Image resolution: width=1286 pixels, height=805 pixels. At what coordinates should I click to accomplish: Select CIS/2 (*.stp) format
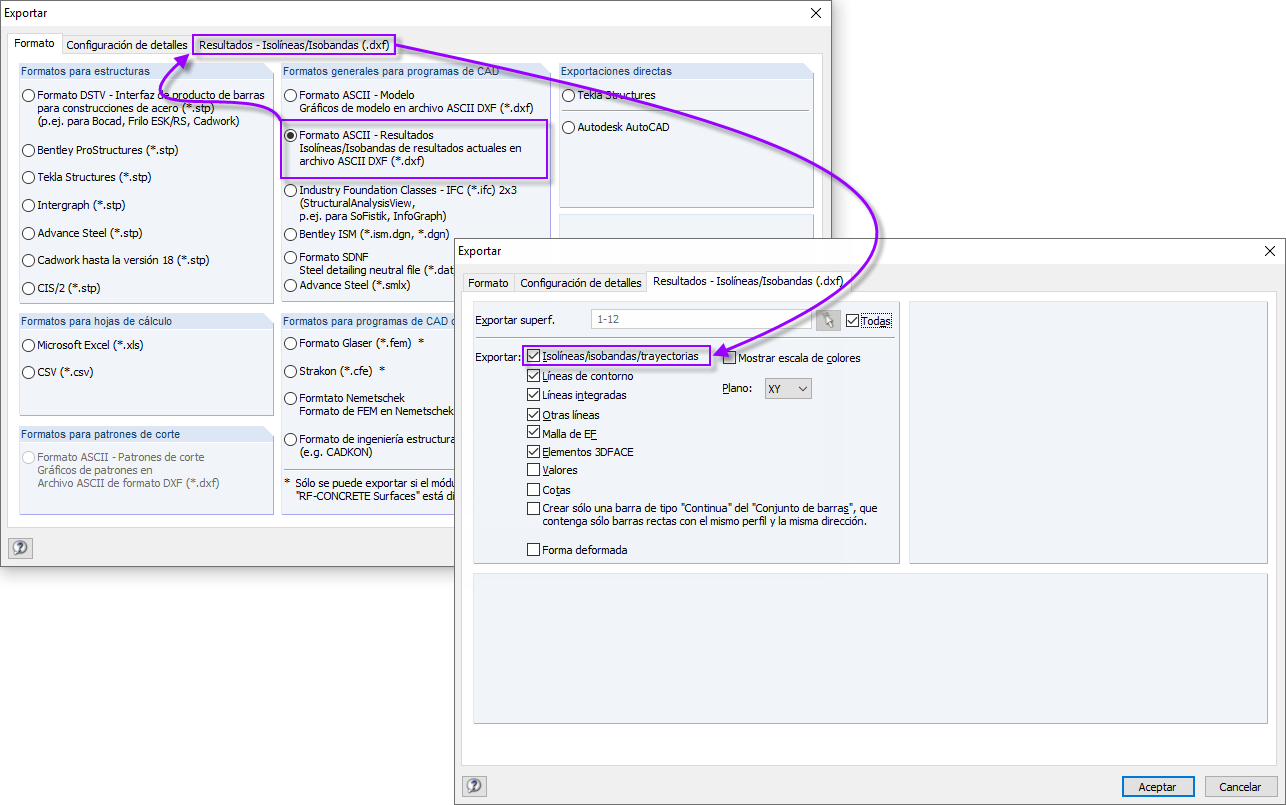click(28, 288)
